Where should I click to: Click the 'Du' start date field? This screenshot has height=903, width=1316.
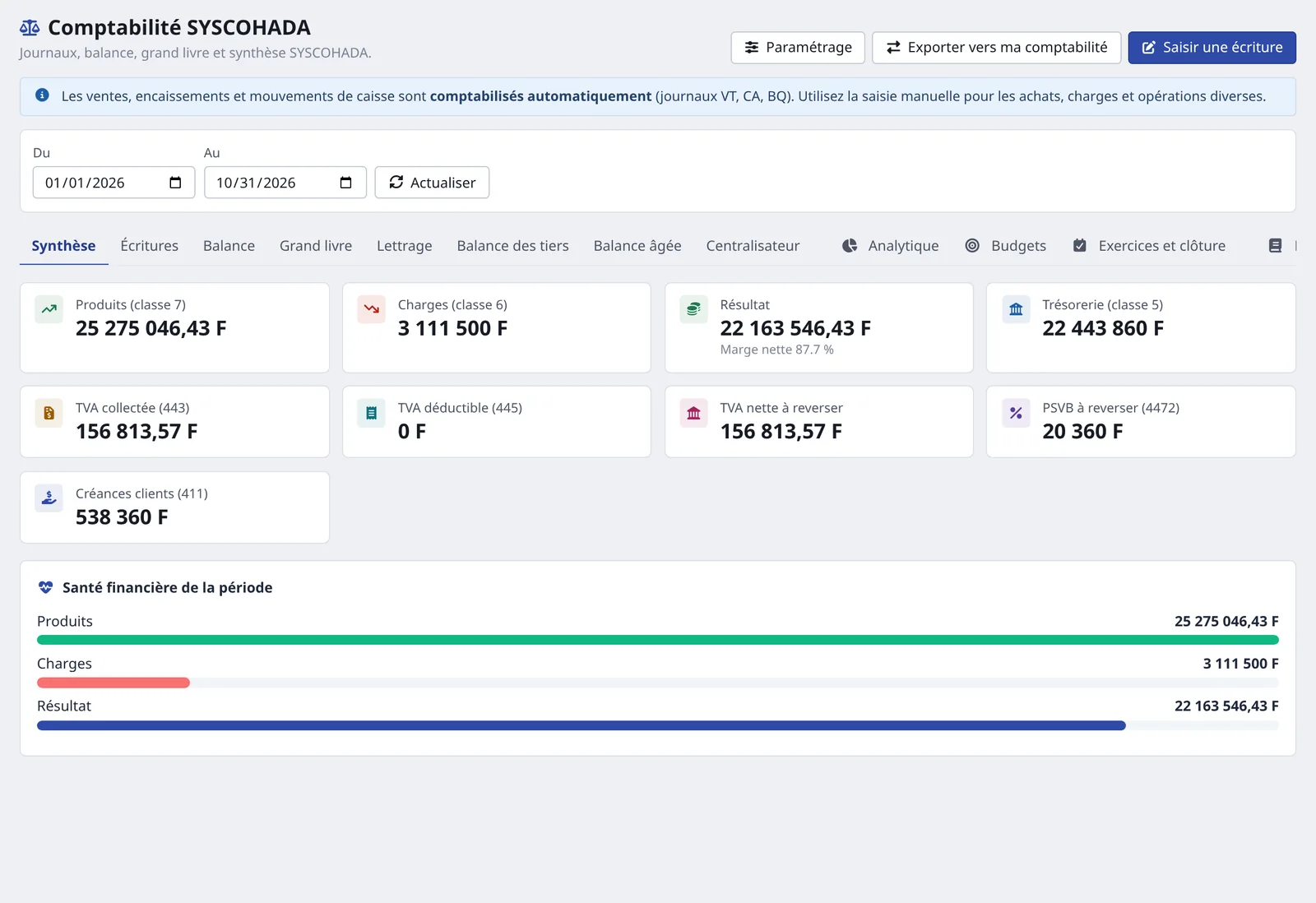click(x=114, y=183)
